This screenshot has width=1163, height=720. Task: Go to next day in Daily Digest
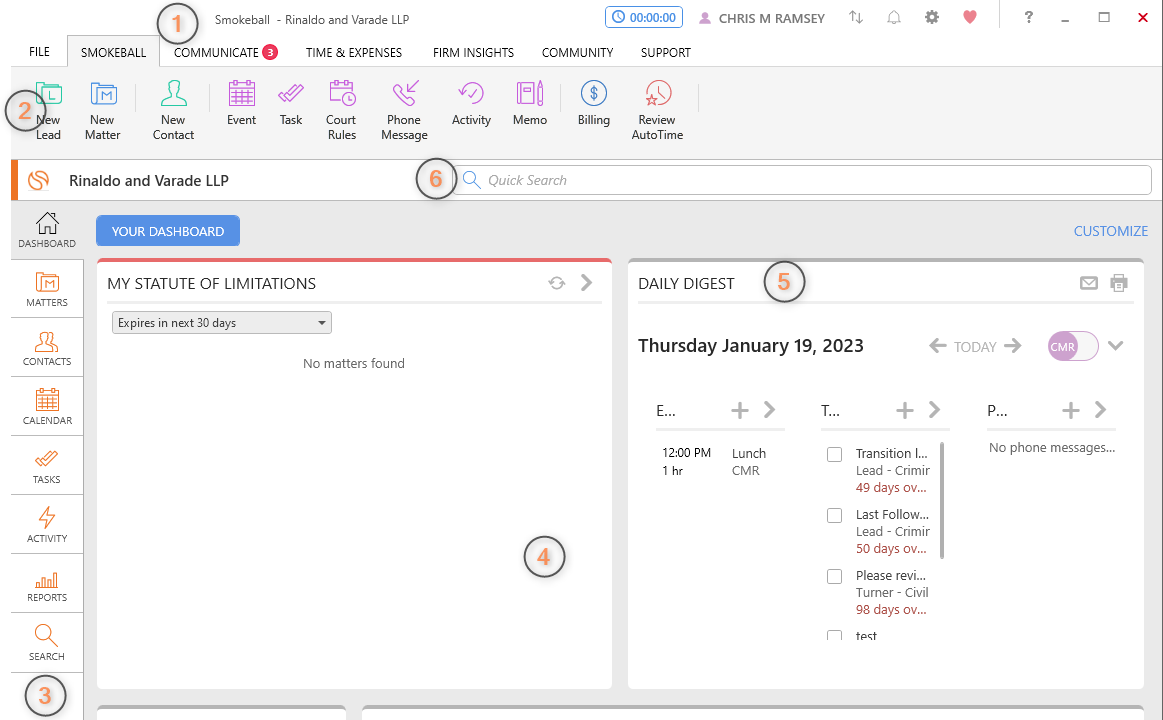coord(1012,346)
